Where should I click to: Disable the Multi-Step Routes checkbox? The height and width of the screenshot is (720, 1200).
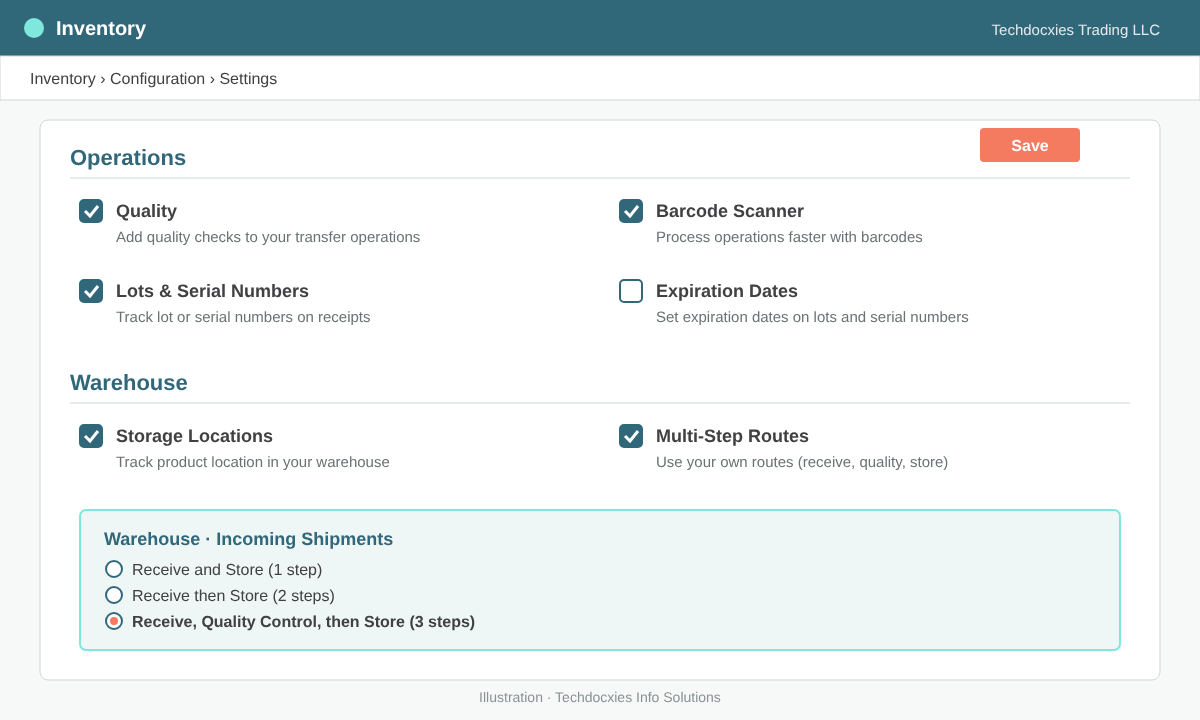point(631,436)
